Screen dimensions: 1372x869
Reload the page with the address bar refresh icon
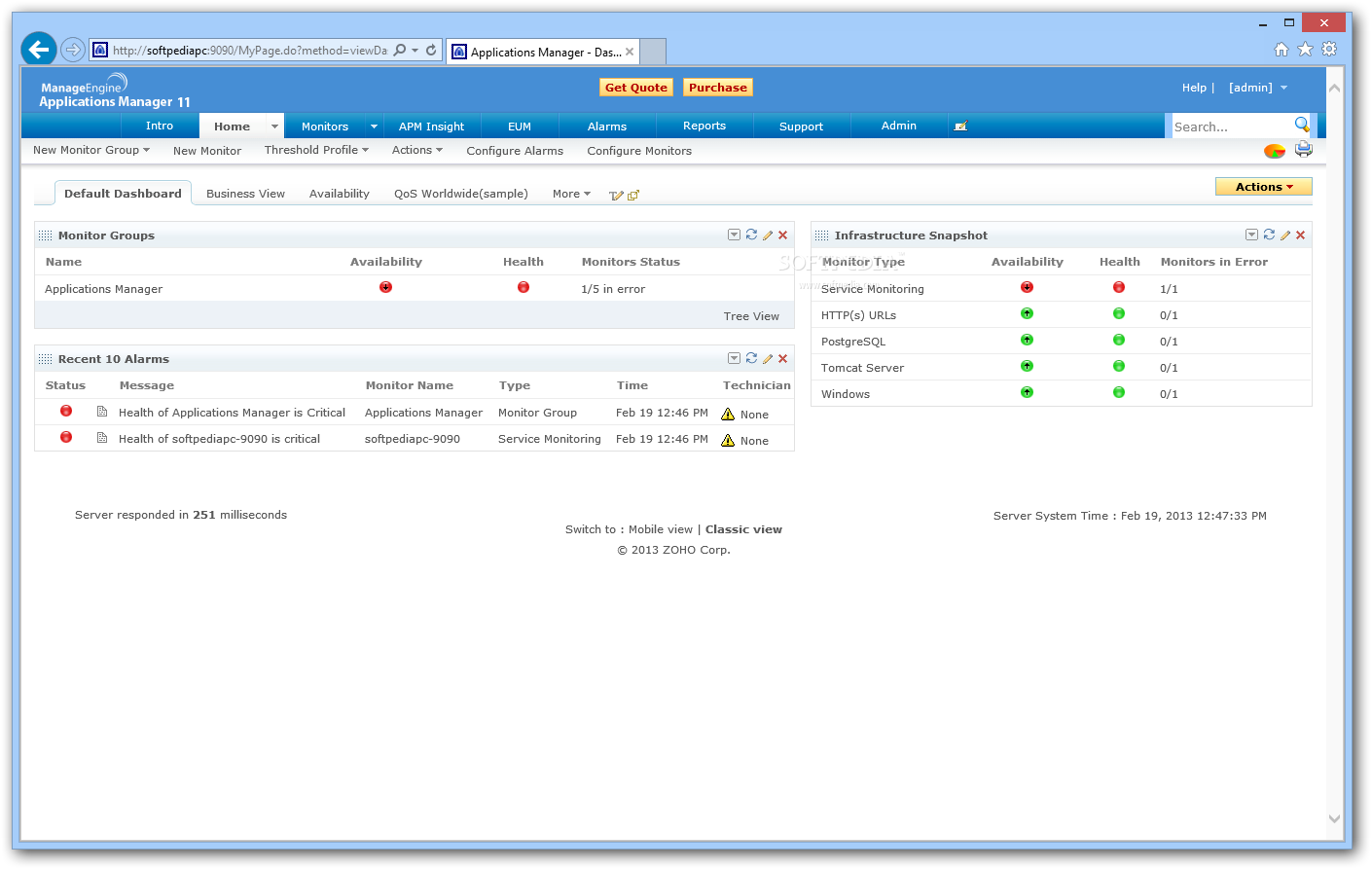point(431,50)
